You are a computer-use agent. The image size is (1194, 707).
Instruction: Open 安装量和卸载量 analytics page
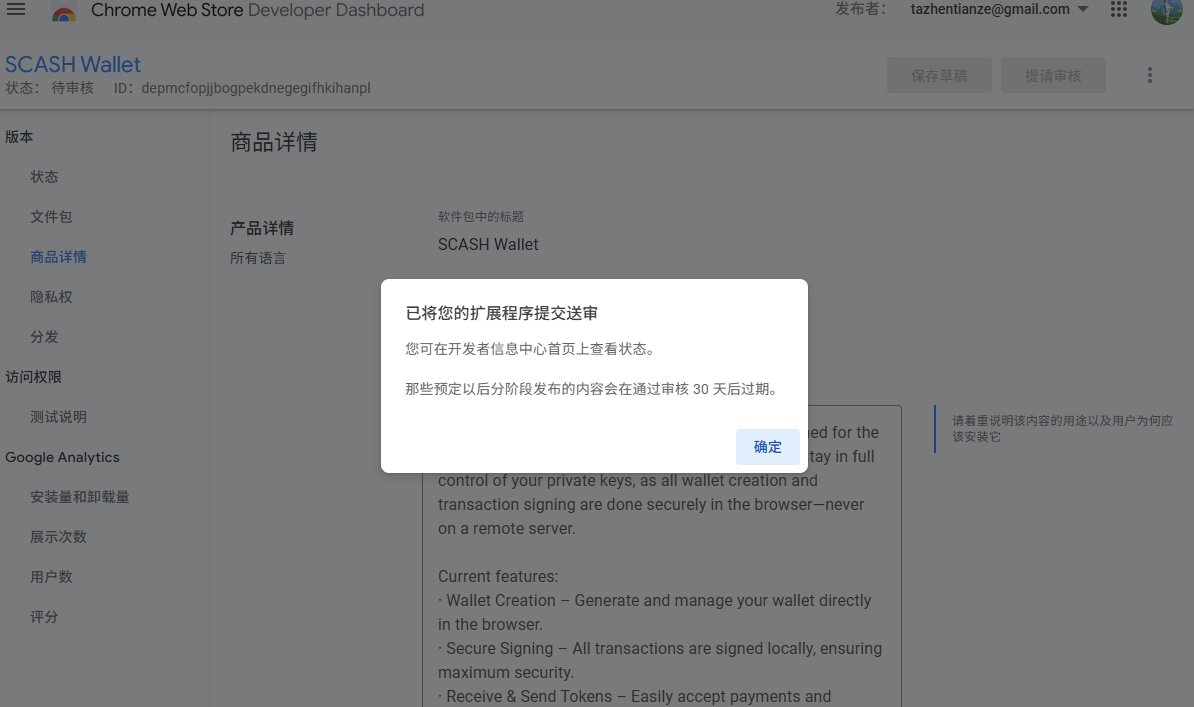80,497
